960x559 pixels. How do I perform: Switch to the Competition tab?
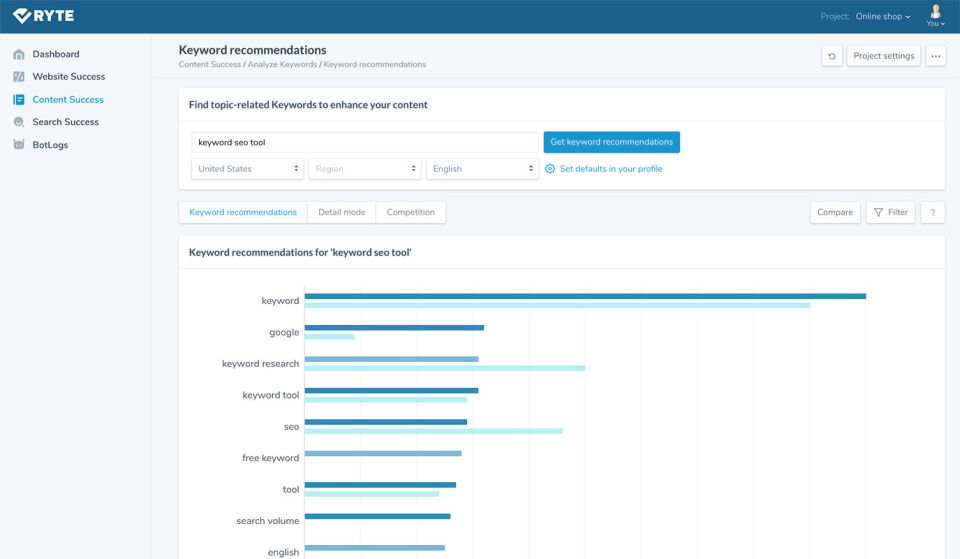click(411, 212)
